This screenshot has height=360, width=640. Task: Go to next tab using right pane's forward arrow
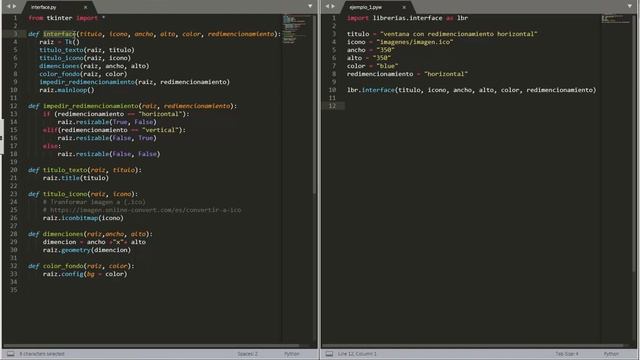333,7
